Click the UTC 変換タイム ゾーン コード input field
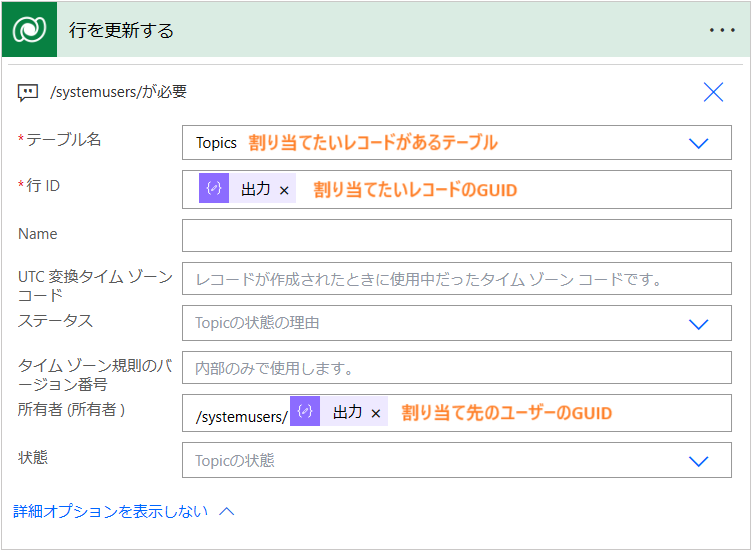 pos(456,279)
